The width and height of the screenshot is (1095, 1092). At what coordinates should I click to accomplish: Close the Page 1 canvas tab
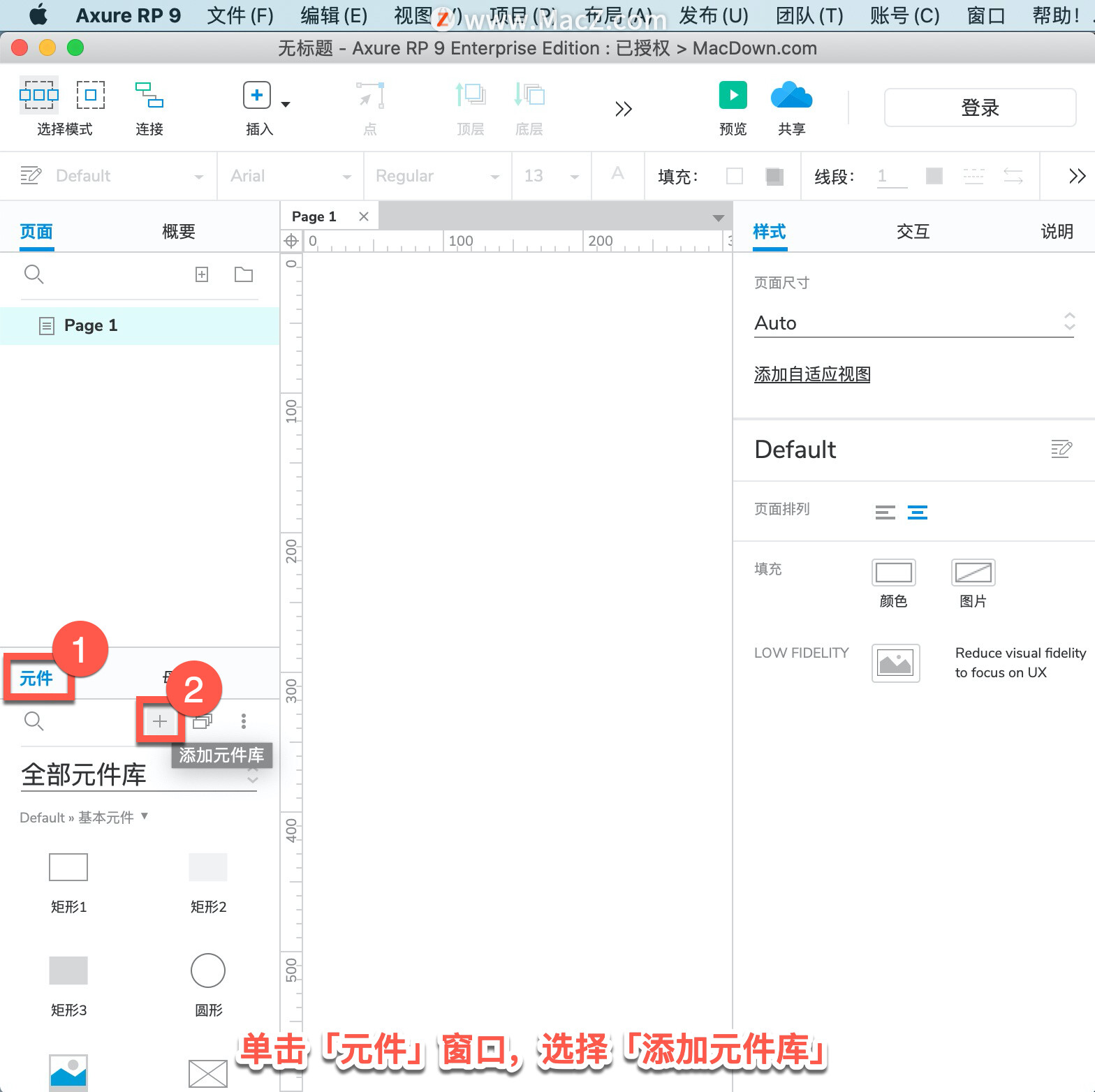(364, 216)
